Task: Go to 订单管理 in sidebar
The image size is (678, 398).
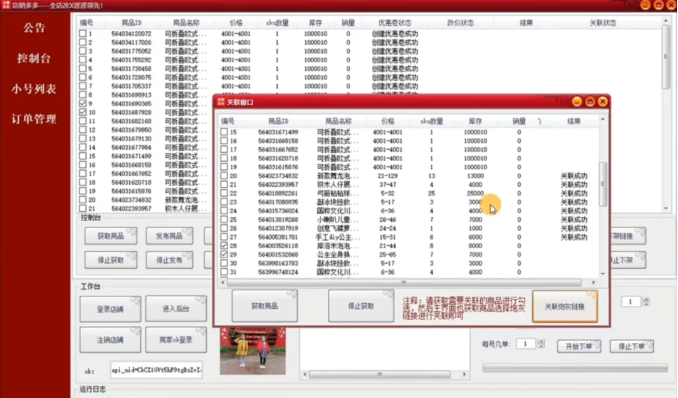Action: pos(34,119)
